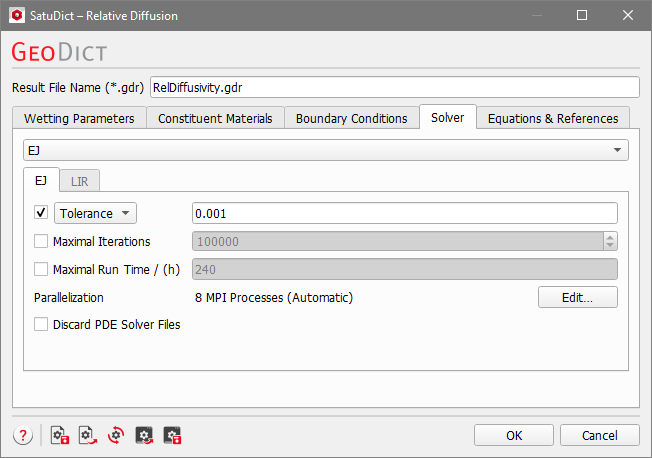Image resolution: width=652 pixels, height=458 pixels.
Task: Close the SatuDict dialog window
Action: point(627,15)
